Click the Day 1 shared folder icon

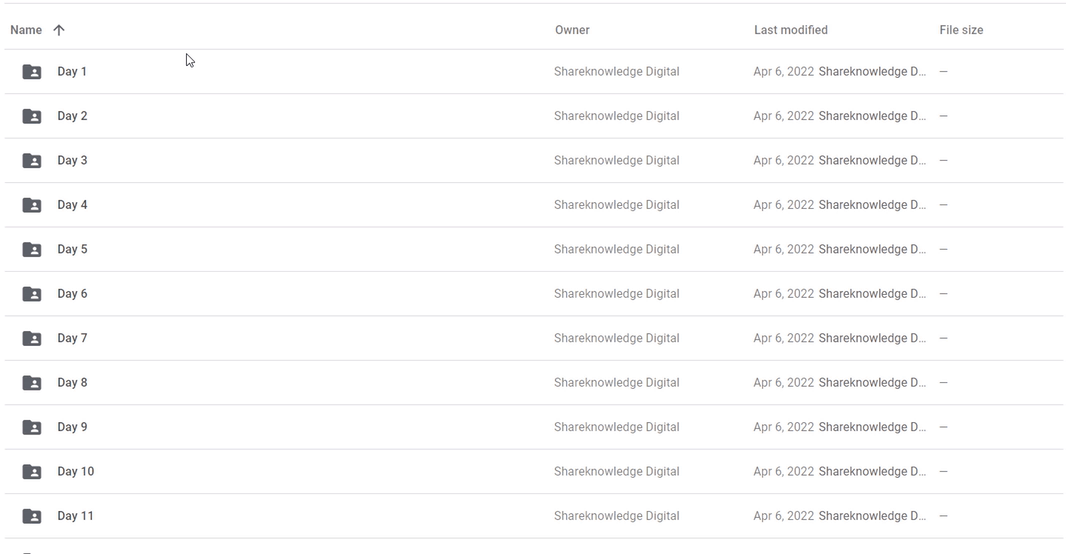coord(32,71)
